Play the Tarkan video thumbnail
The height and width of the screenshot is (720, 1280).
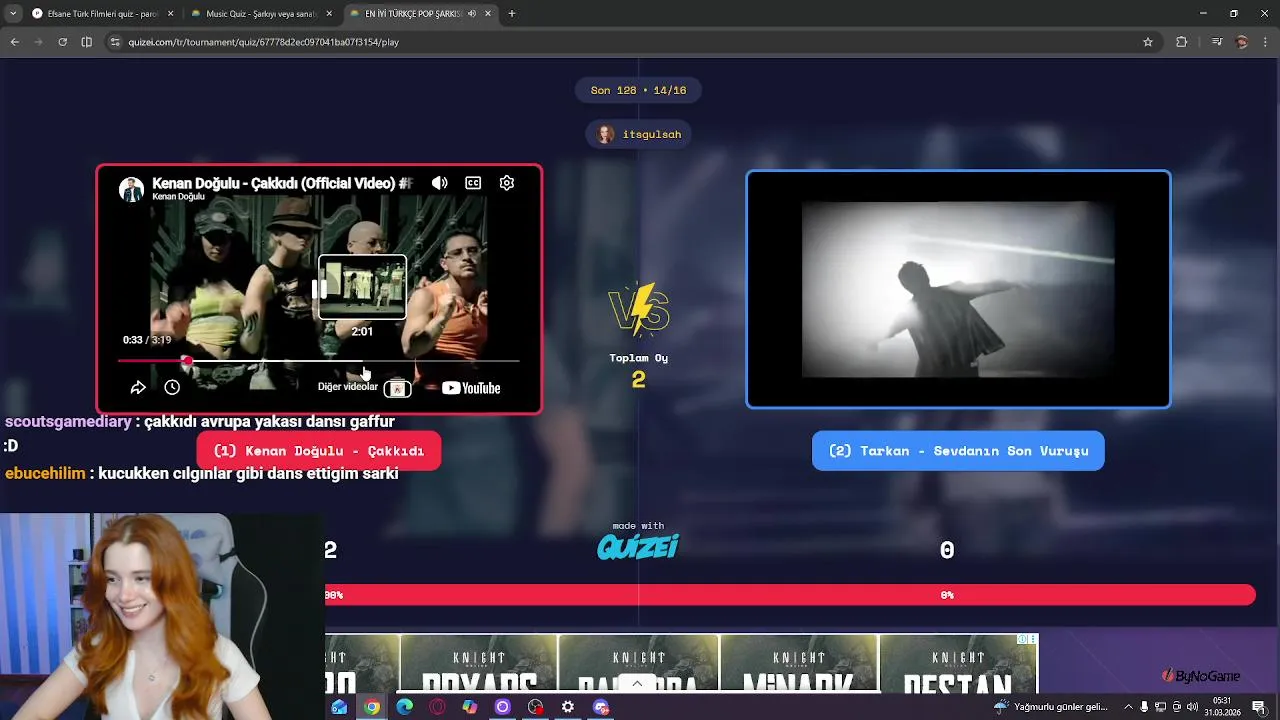958,290
